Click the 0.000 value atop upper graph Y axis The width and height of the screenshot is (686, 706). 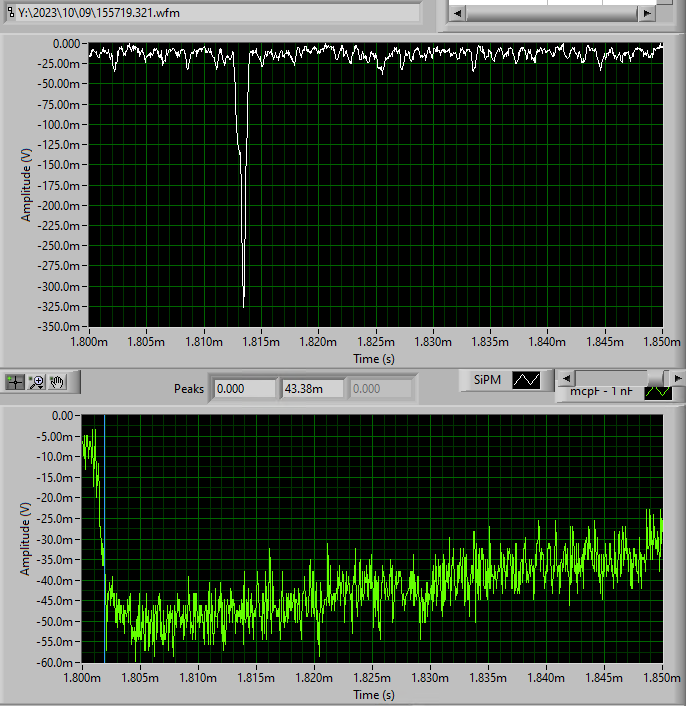[x=66, y=44]
